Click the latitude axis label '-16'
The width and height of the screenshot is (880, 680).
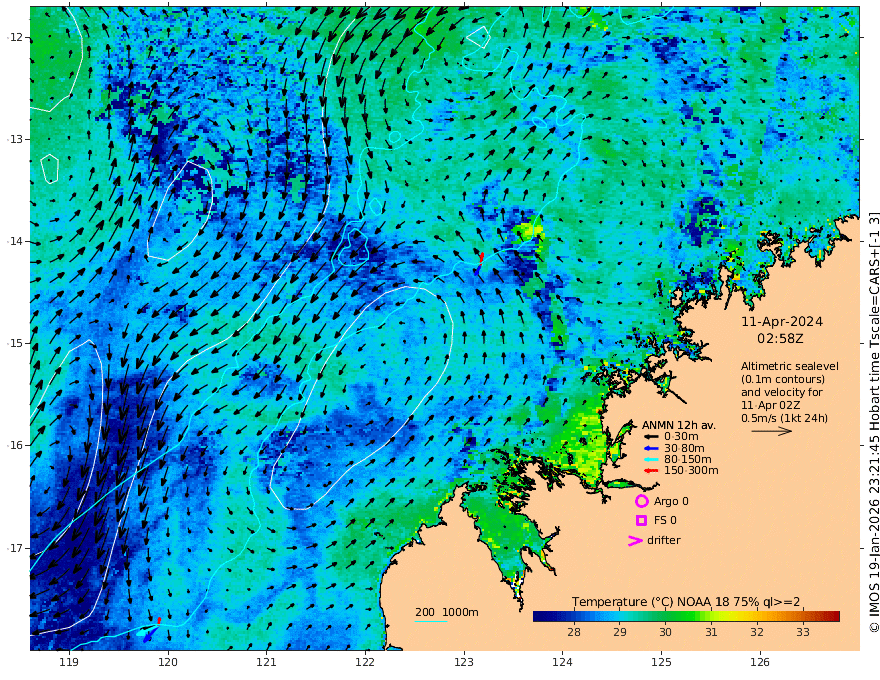click(15, 445)
